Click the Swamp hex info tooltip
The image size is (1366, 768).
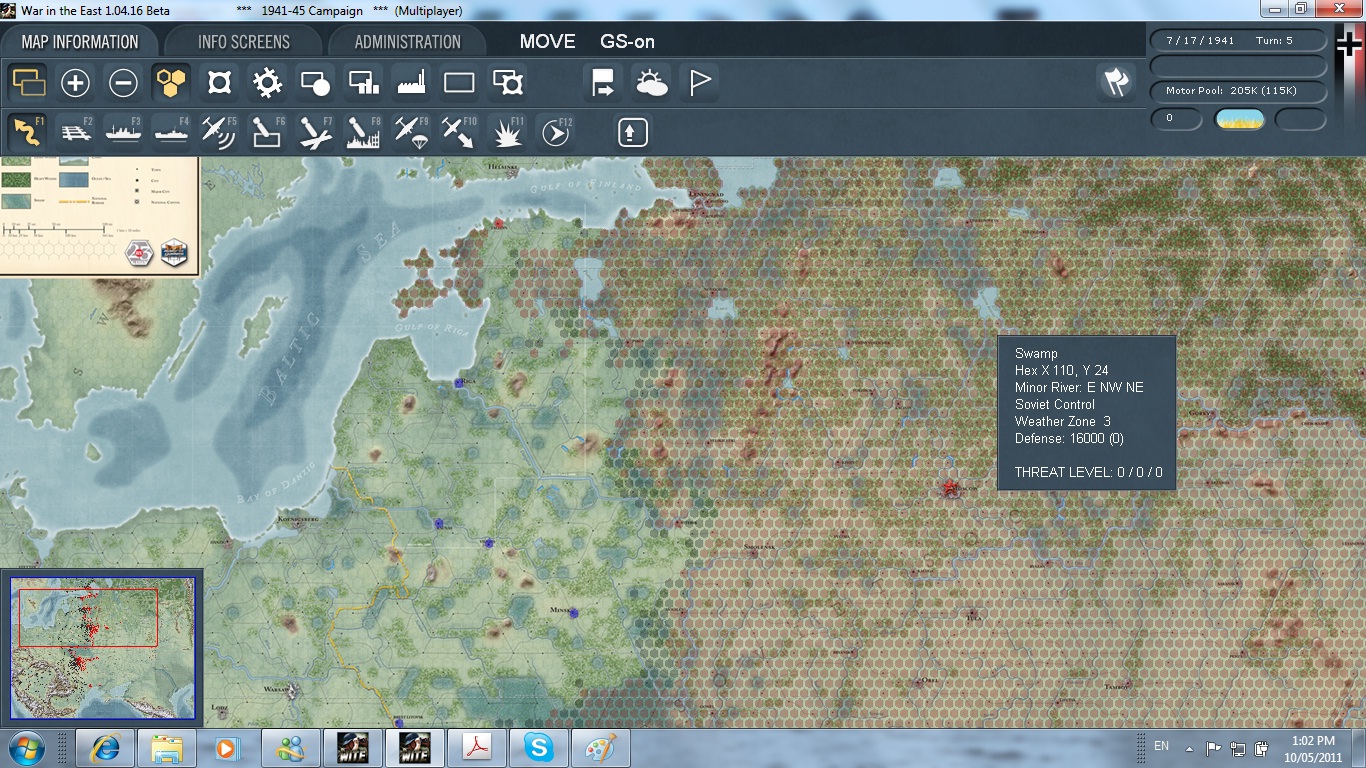coord(1087,413)
